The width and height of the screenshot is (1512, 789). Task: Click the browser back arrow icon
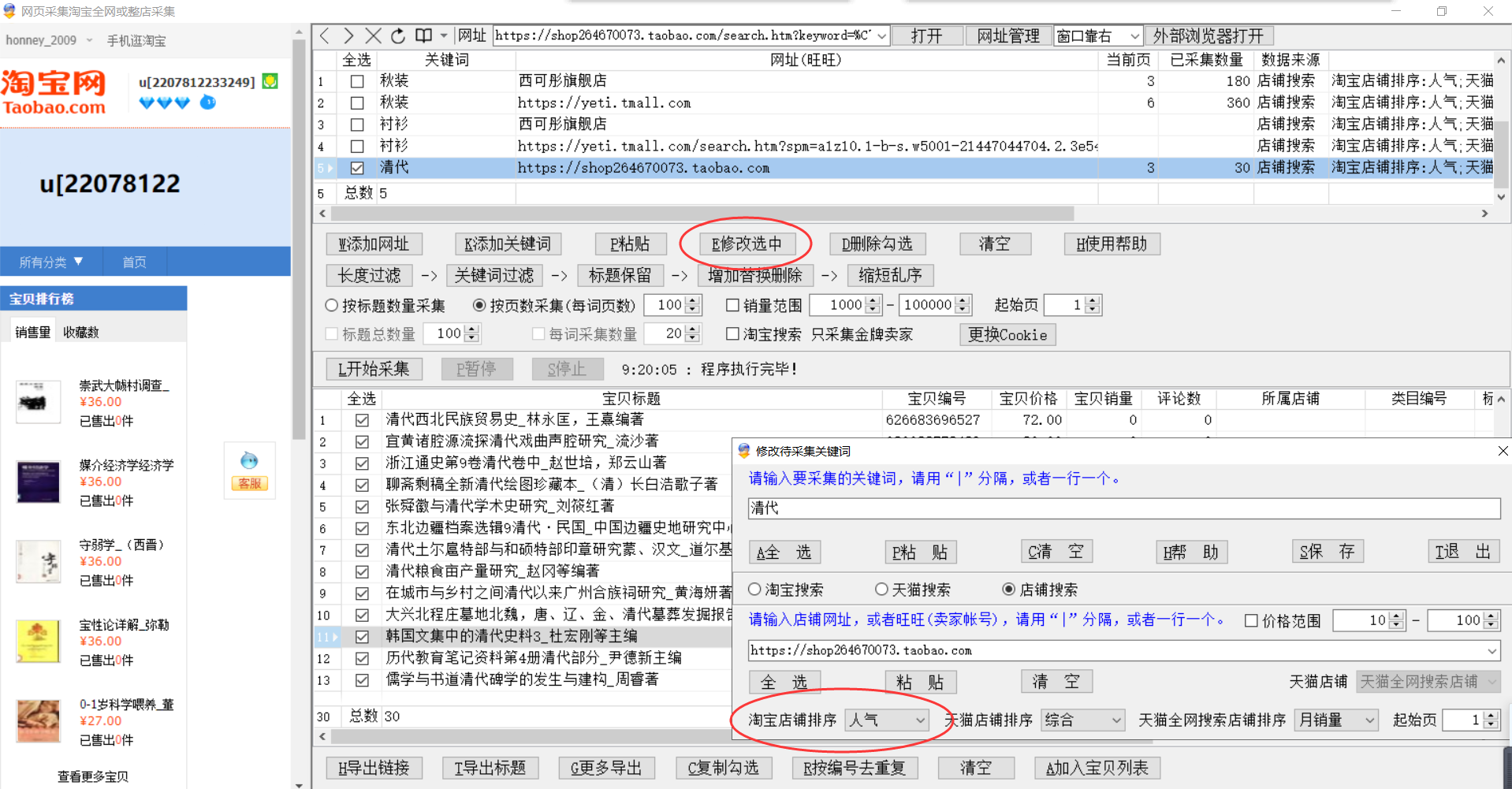325,35
